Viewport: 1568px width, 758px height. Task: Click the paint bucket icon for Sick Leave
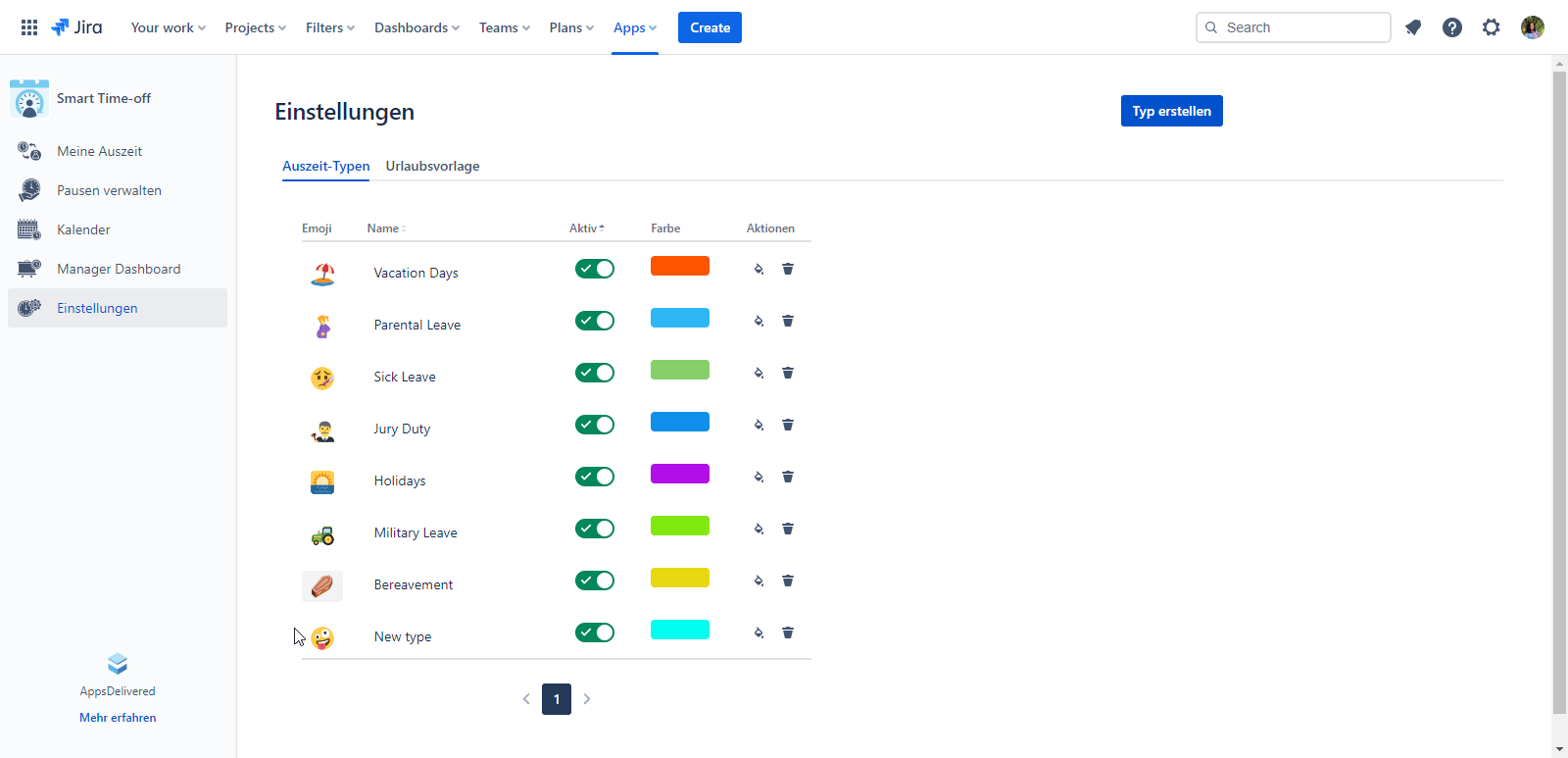pyautogui.click(x=759, y=373)
